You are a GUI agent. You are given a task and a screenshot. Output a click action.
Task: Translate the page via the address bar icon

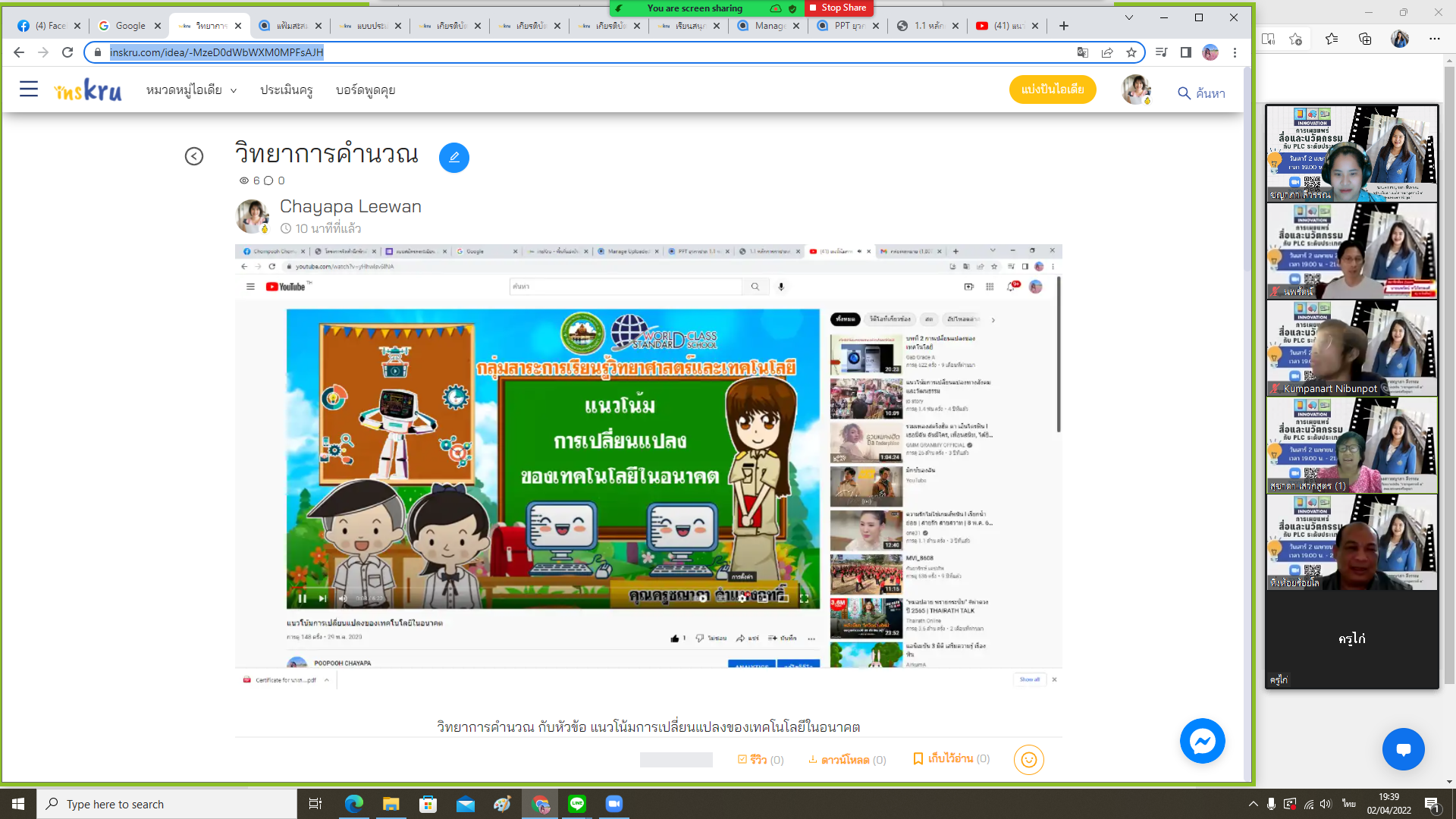[x=1082, y=53]
